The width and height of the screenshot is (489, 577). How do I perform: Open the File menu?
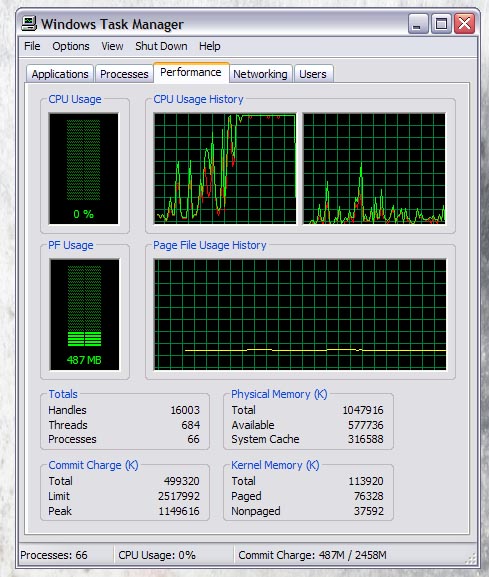tap(32, 46)
